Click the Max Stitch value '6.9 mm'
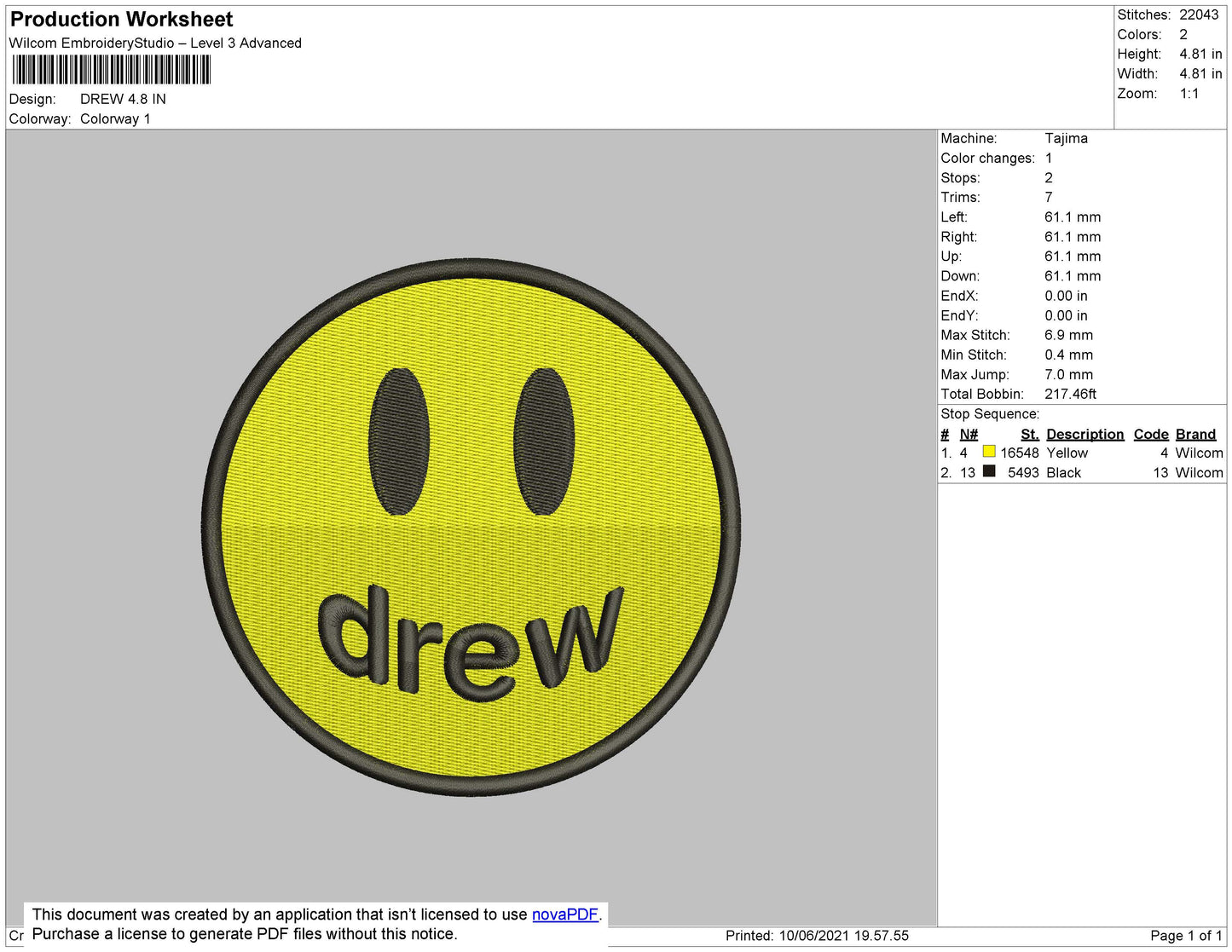The width and height of the screenshot is (1232, 952). (x=1068, y=335)
